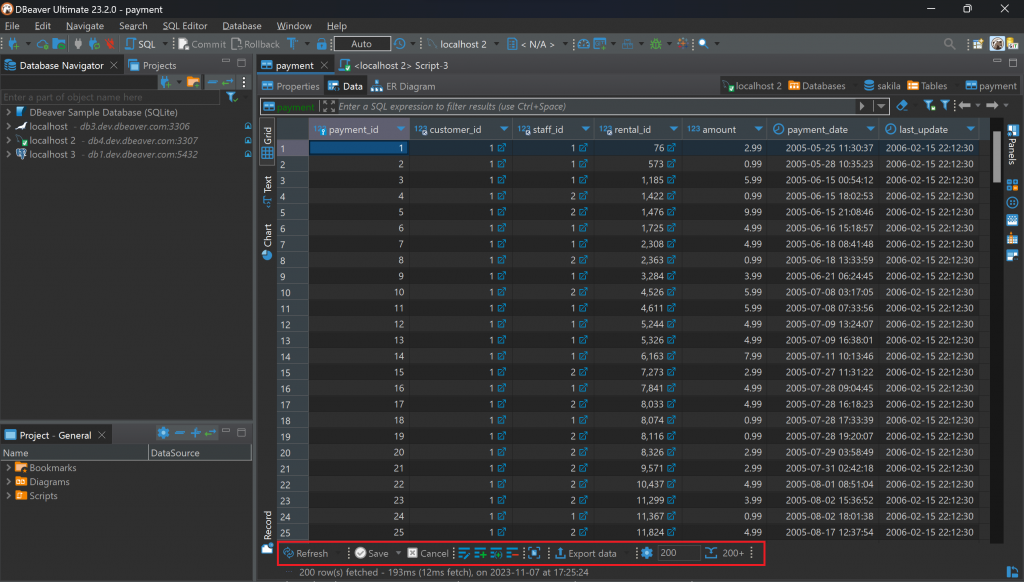
Task: Open the Navigate menu
Action: tap(85, 26)
